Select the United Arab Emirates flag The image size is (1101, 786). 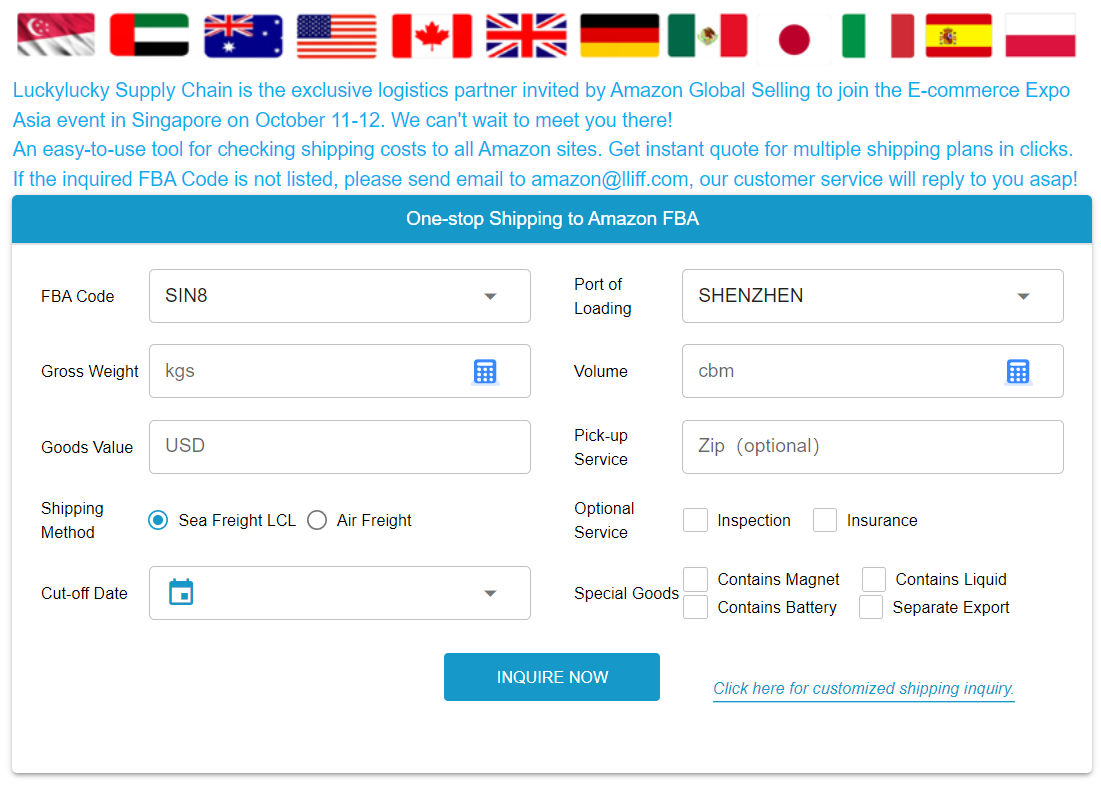tap(150, 35)
